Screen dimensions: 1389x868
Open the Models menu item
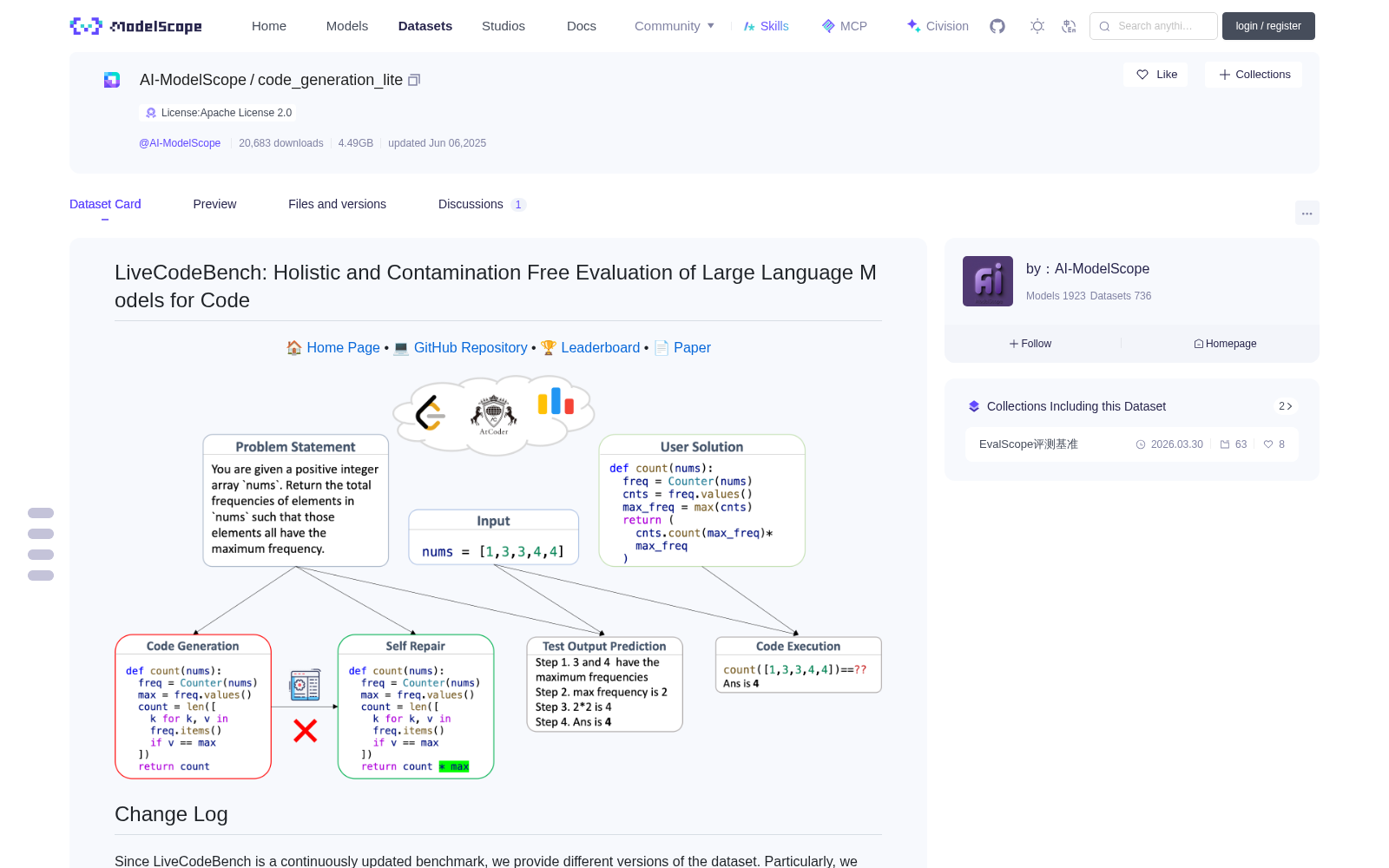pos(347,26)
